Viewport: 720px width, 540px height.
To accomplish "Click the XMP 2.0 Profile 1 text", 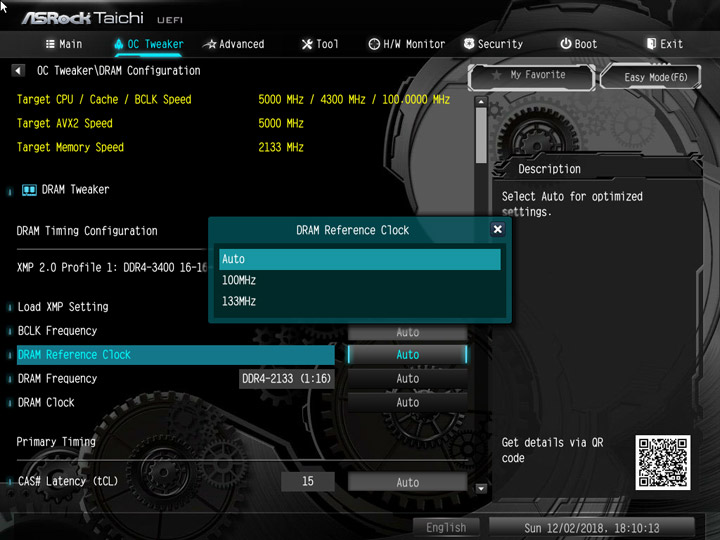I will tap(112, 267).
